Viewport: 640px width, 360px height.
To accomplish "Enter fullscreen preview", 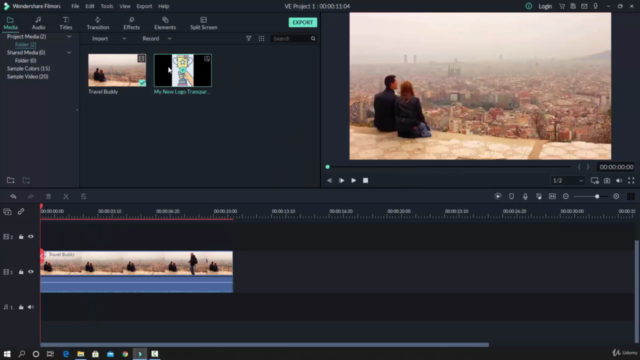I will [x=631, y=180].
